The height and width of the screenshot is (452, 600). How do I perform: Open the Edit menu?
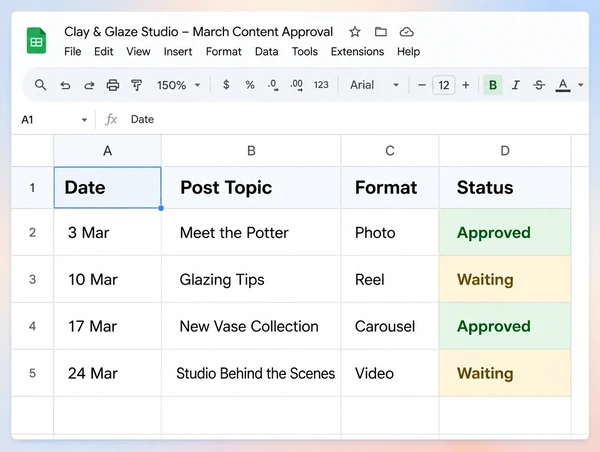(x=104, y=52)
